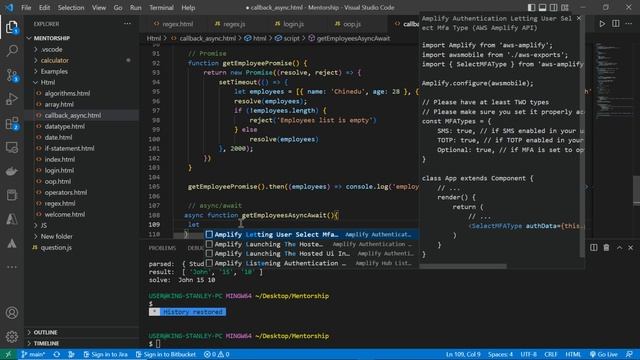The width and height of the screenshot is (640, 360).
Task: Close the bottom panel
Action: point(631,248)
